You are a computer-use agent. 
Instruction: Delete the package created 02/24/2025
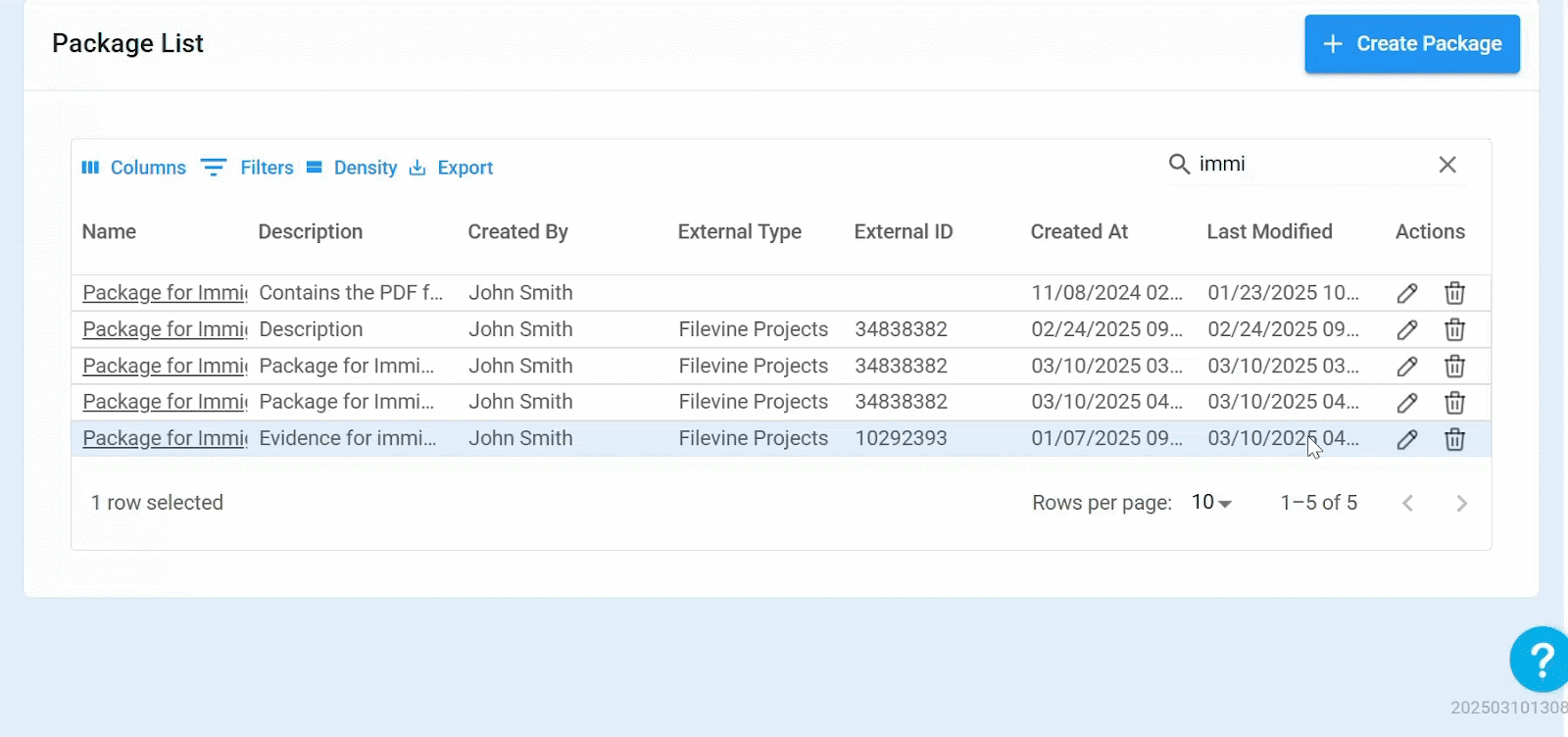[x=1454, y=329]
